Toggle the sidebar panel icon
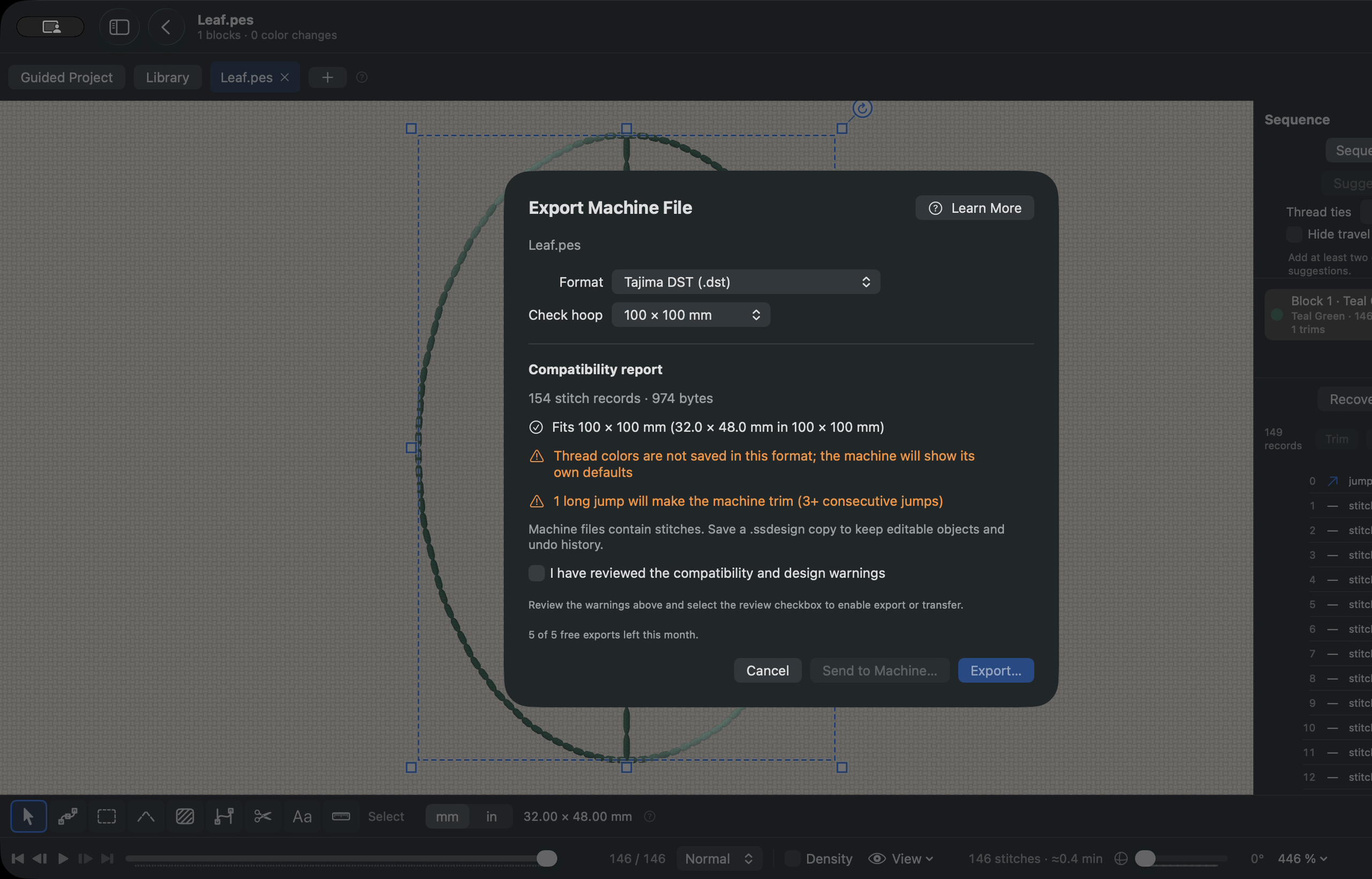Screen dimensions: 1372x879 point(120,27)
